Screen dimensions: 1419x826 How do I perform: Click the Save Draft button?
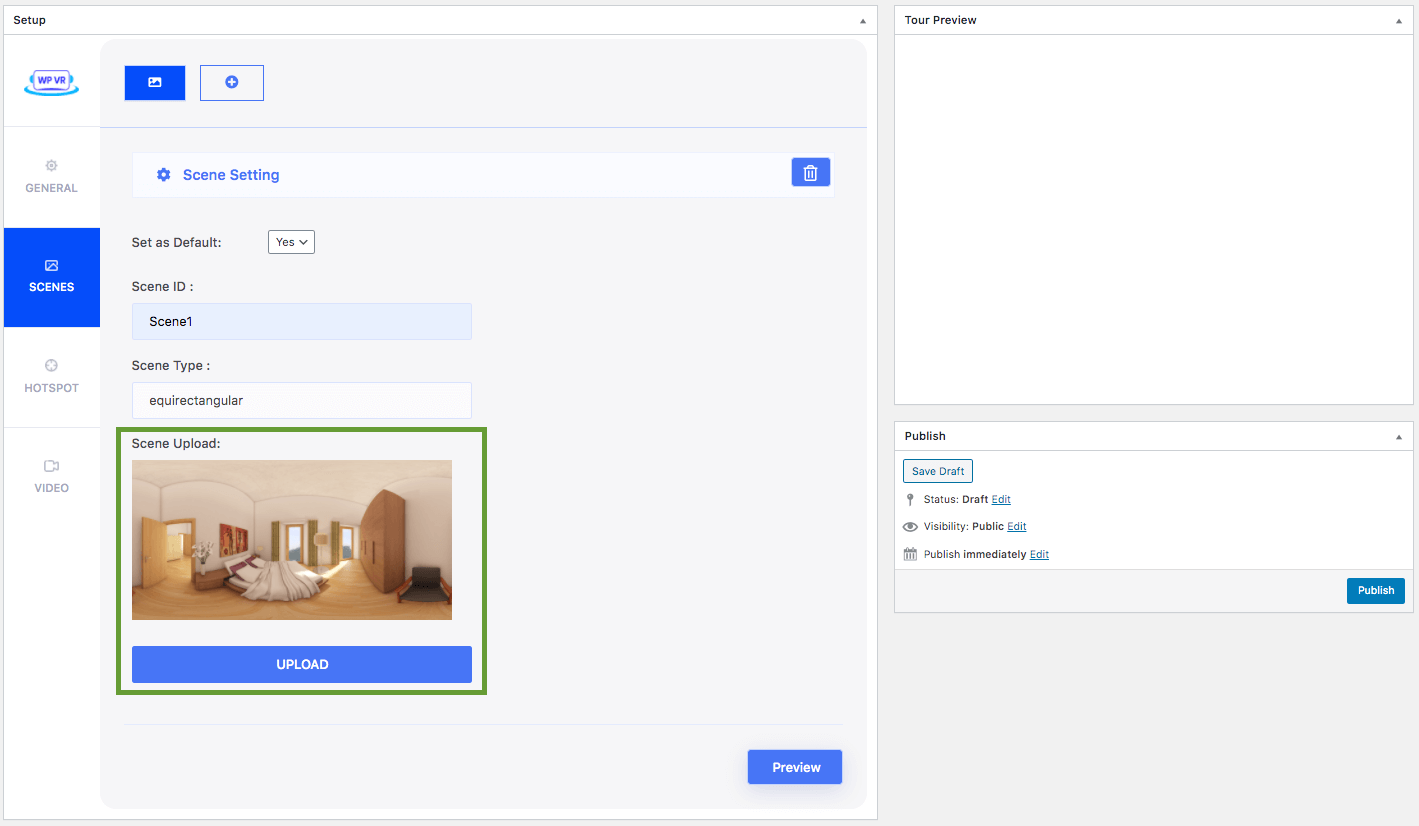[938, 471]
